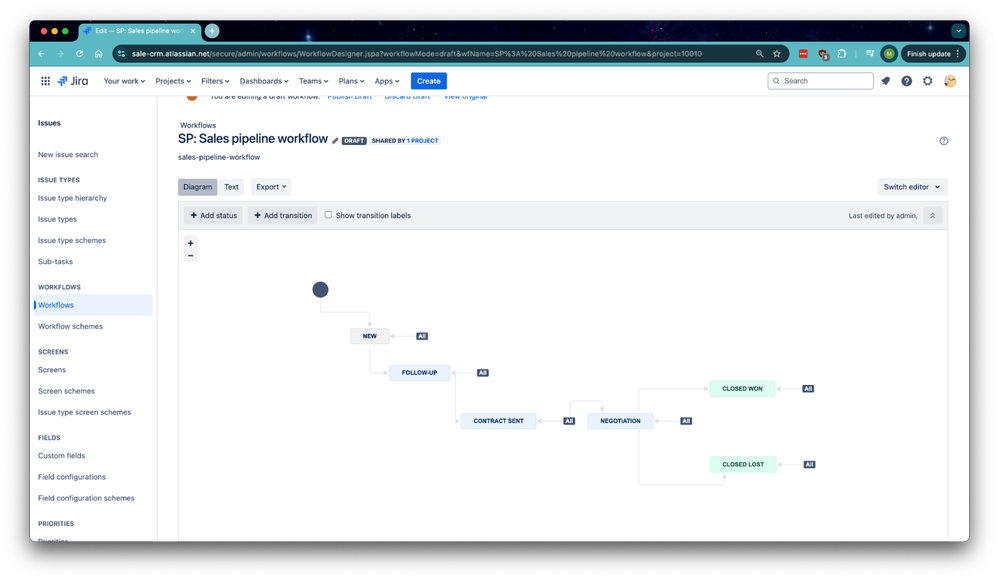Image resolution: width=999 pixels, height=581 pixels.
Task: Click Add transition button
Action: [x=283, y=215]
